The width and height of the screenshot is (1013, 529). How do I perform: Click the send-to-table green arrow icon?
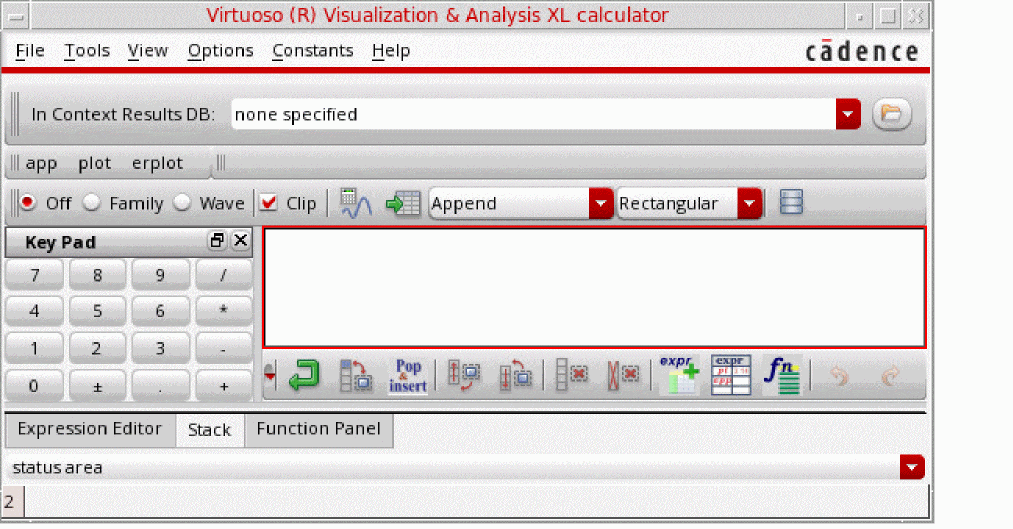tap(403, 203)
